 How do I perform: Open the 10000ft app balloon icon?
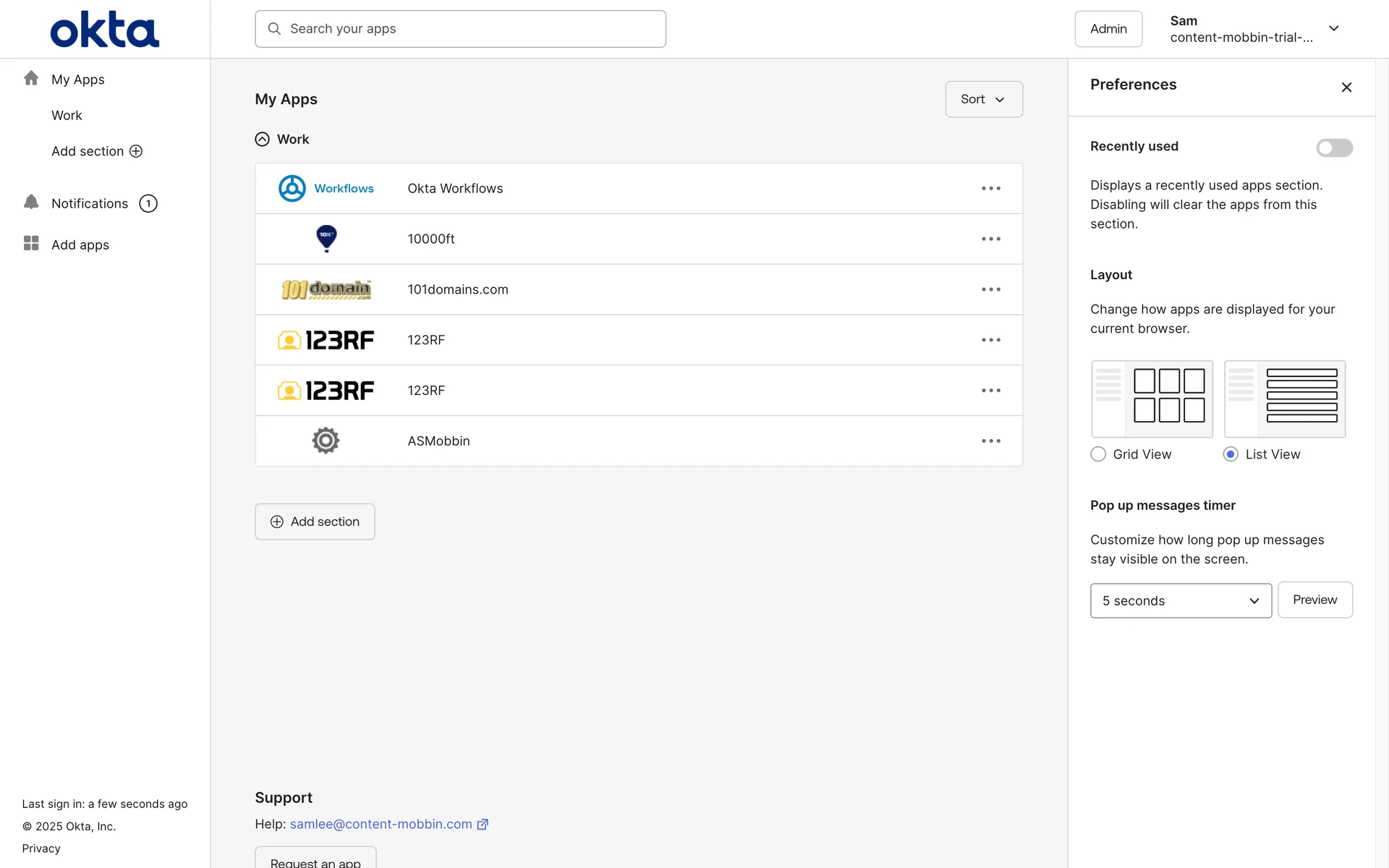tap(326, 238)
